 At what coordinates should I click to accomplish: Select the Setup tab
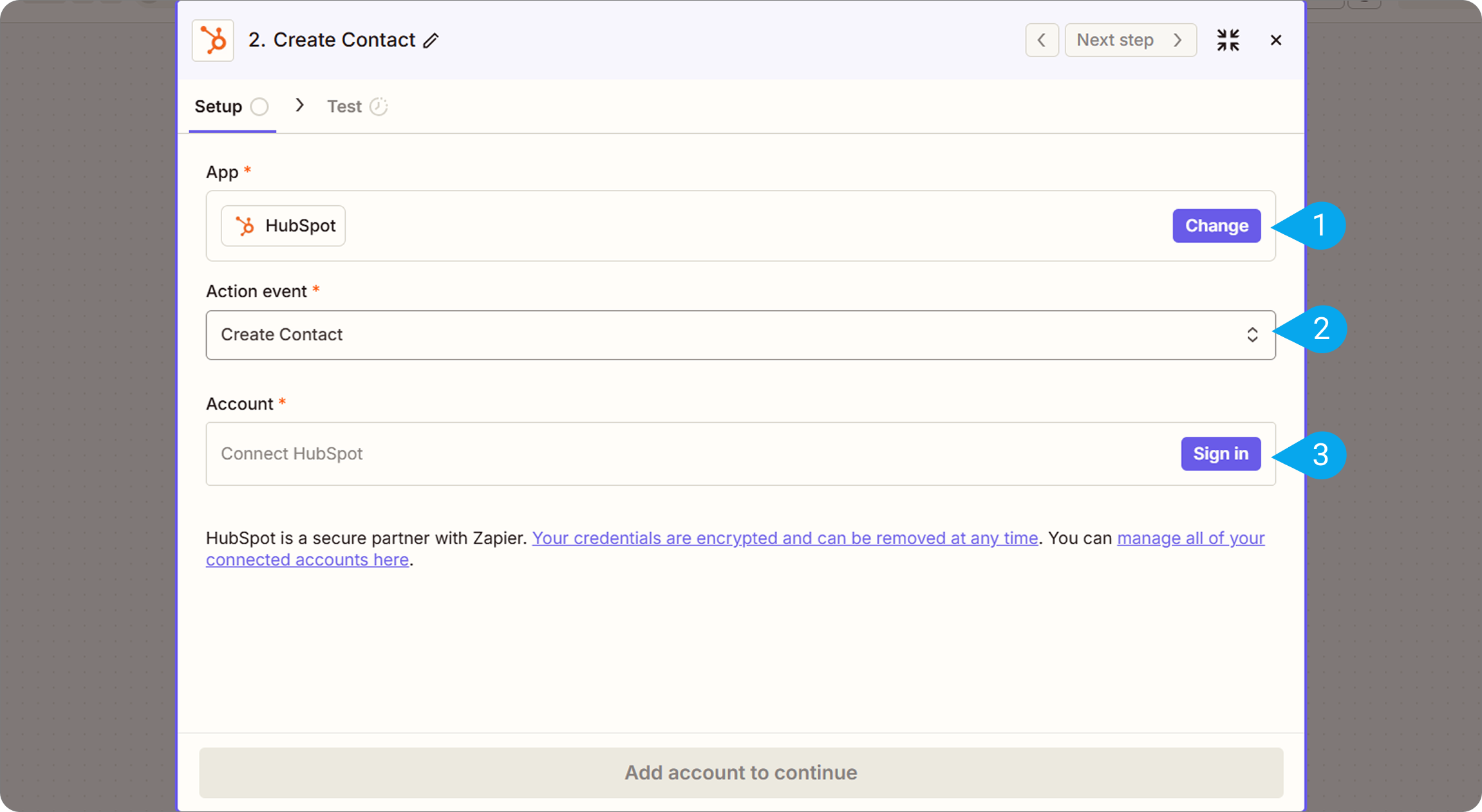point(218,107)
